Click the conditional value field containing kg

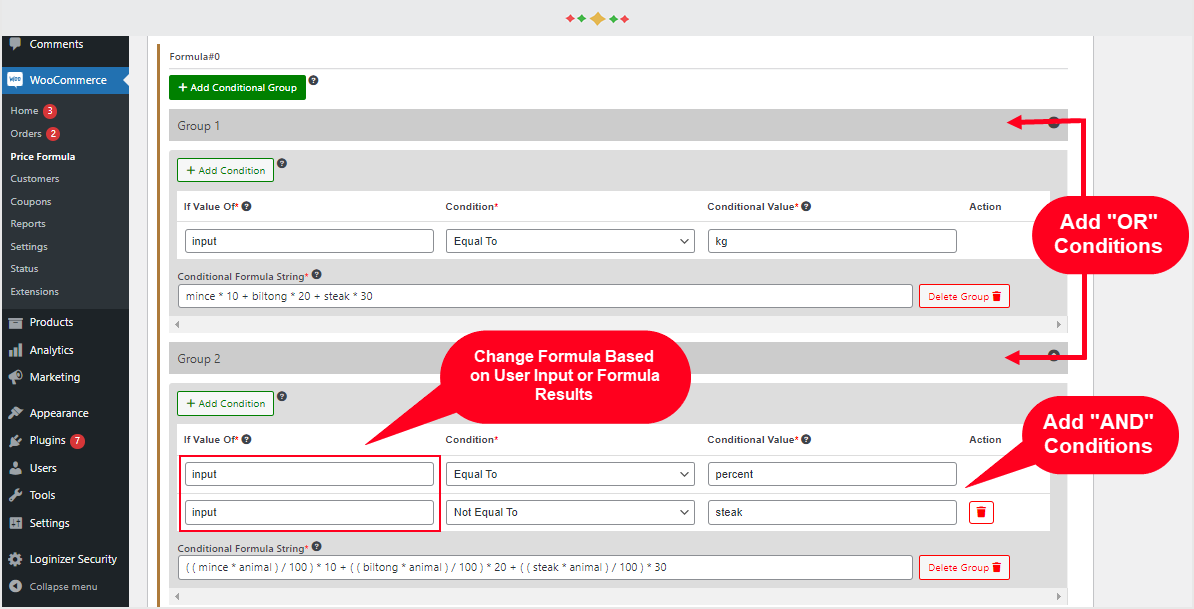click(x=832, y=241)
